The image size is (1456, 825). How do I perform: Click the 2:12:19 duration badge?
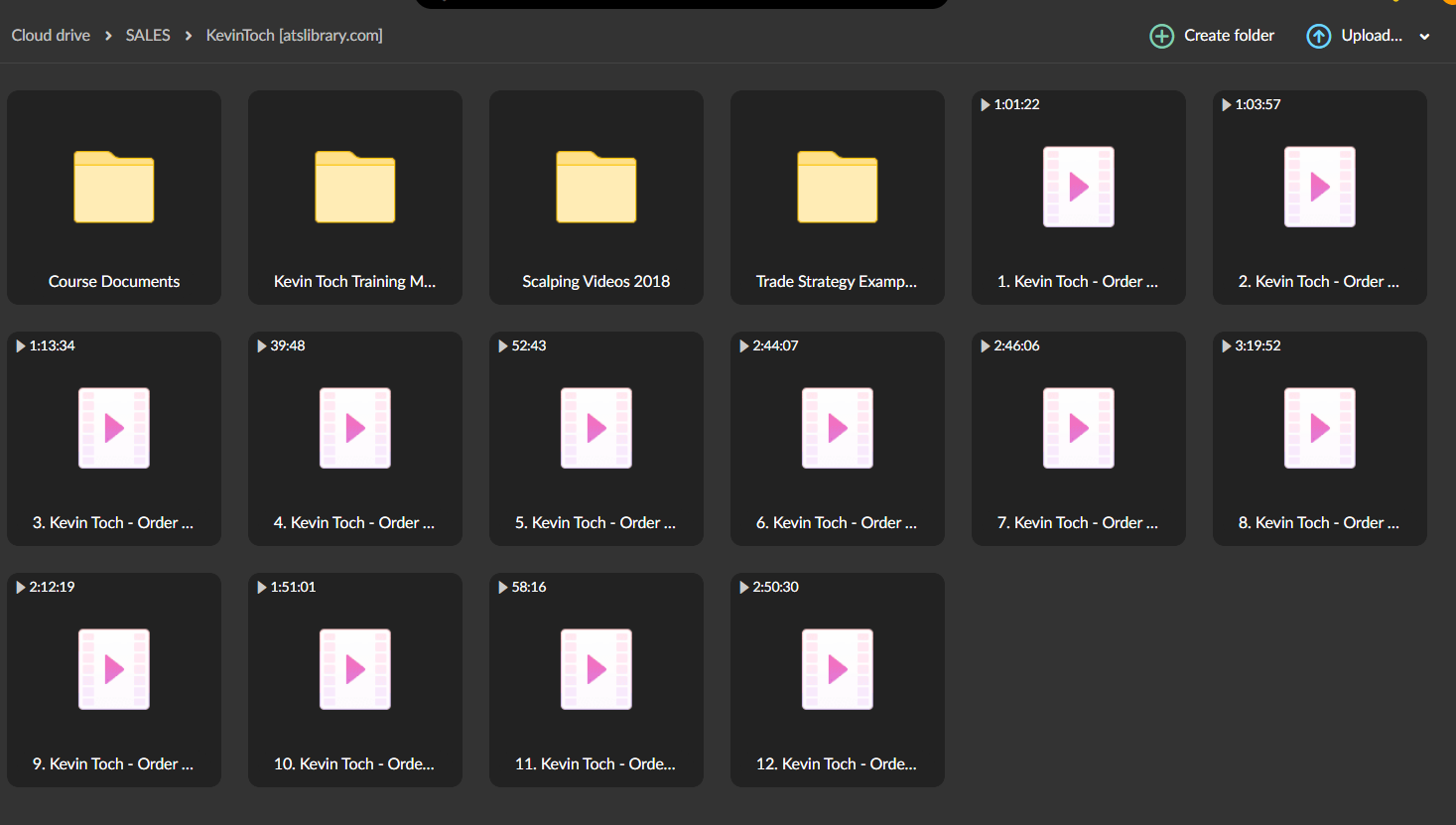click(x=46, y=587)
